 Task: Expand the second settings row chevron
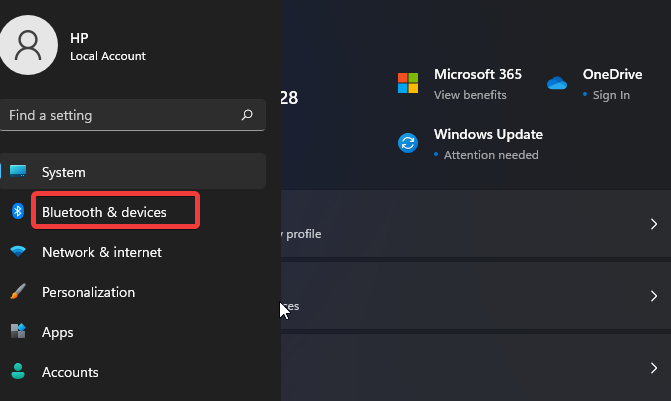point(653,296)
